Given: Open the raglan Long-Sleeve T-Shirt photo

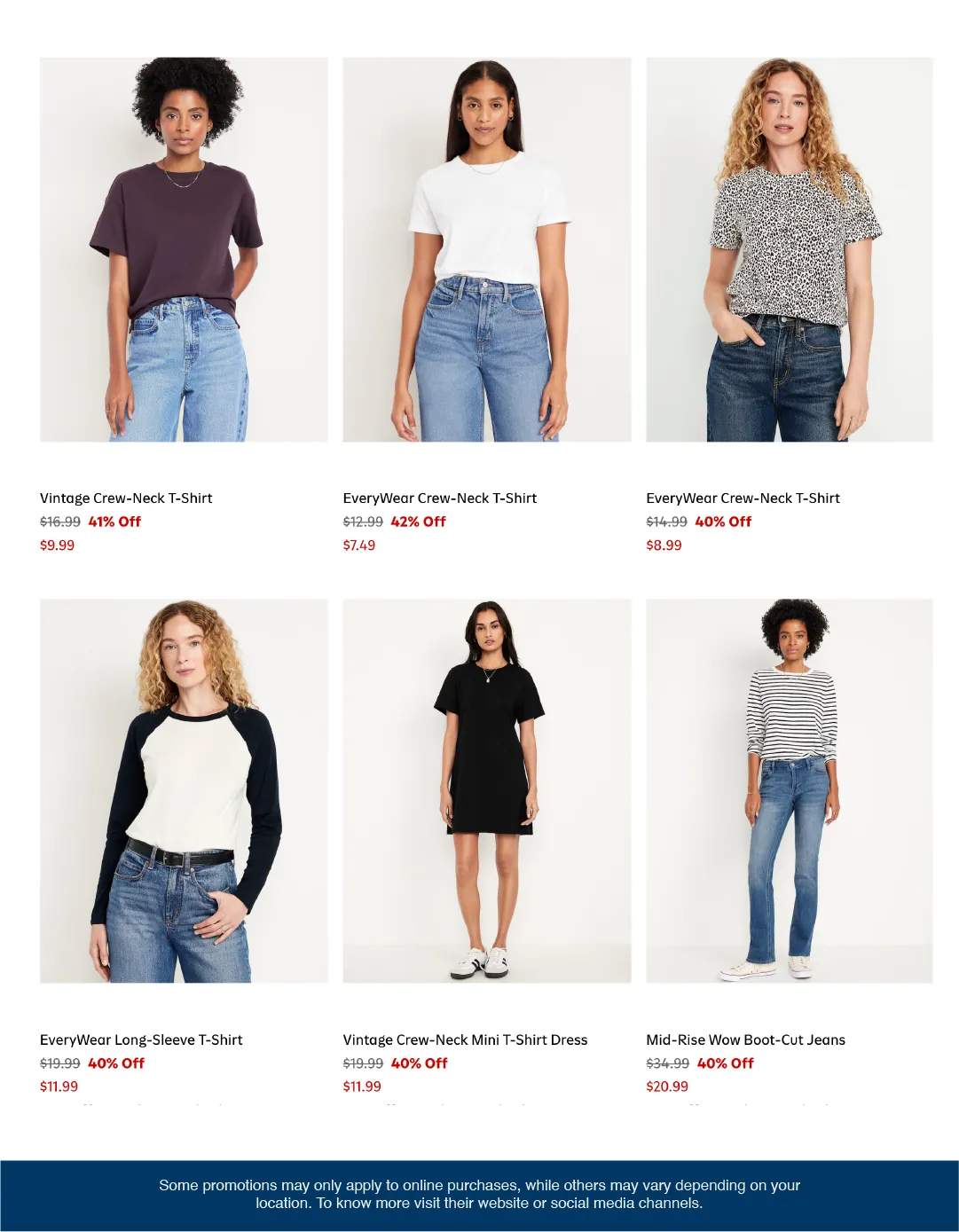Looking at the screenshot, I should point(184,790).
